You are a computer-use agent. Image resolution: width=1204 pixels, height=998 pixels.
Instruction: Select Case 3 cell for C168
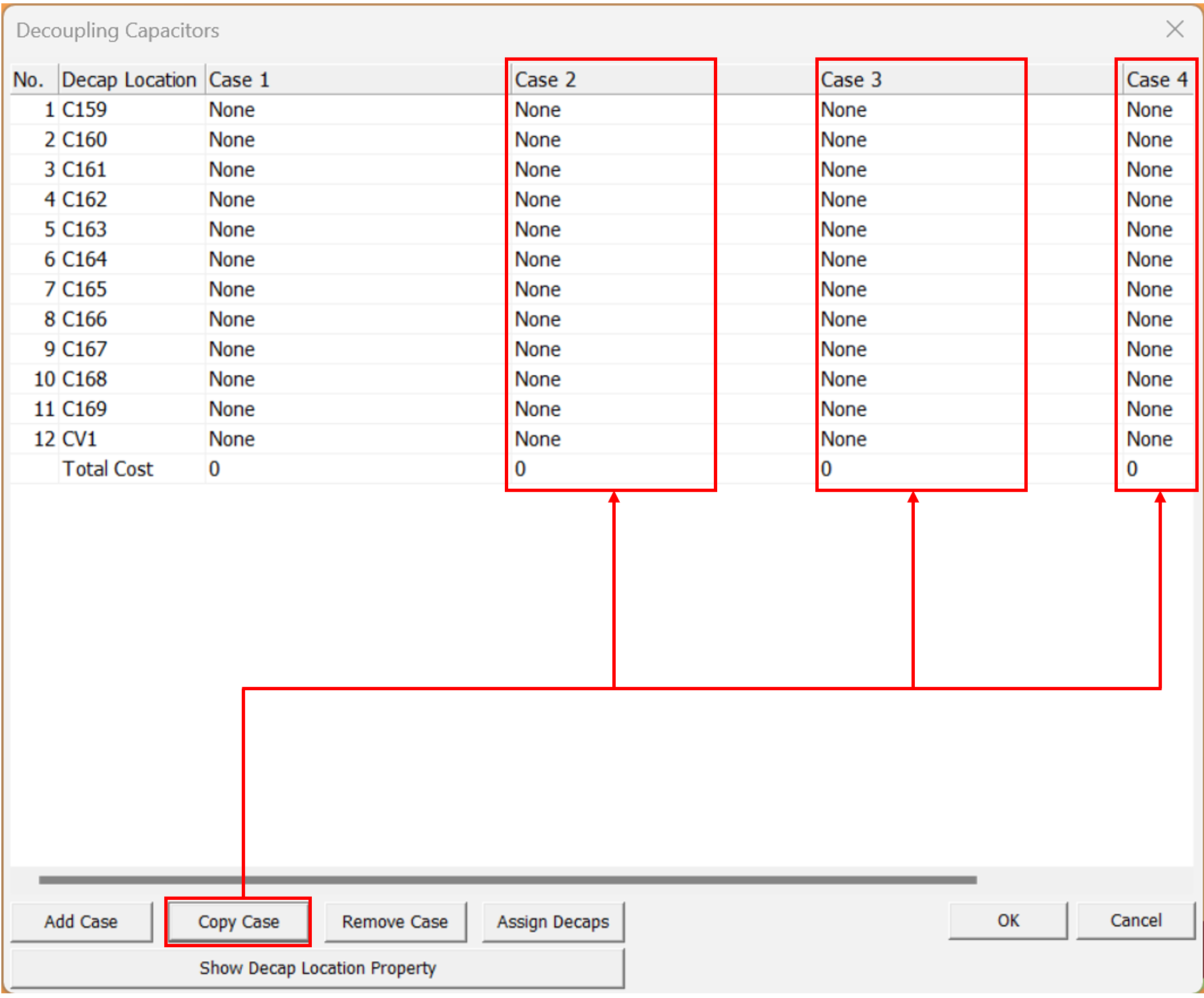[x=844, y=379]
